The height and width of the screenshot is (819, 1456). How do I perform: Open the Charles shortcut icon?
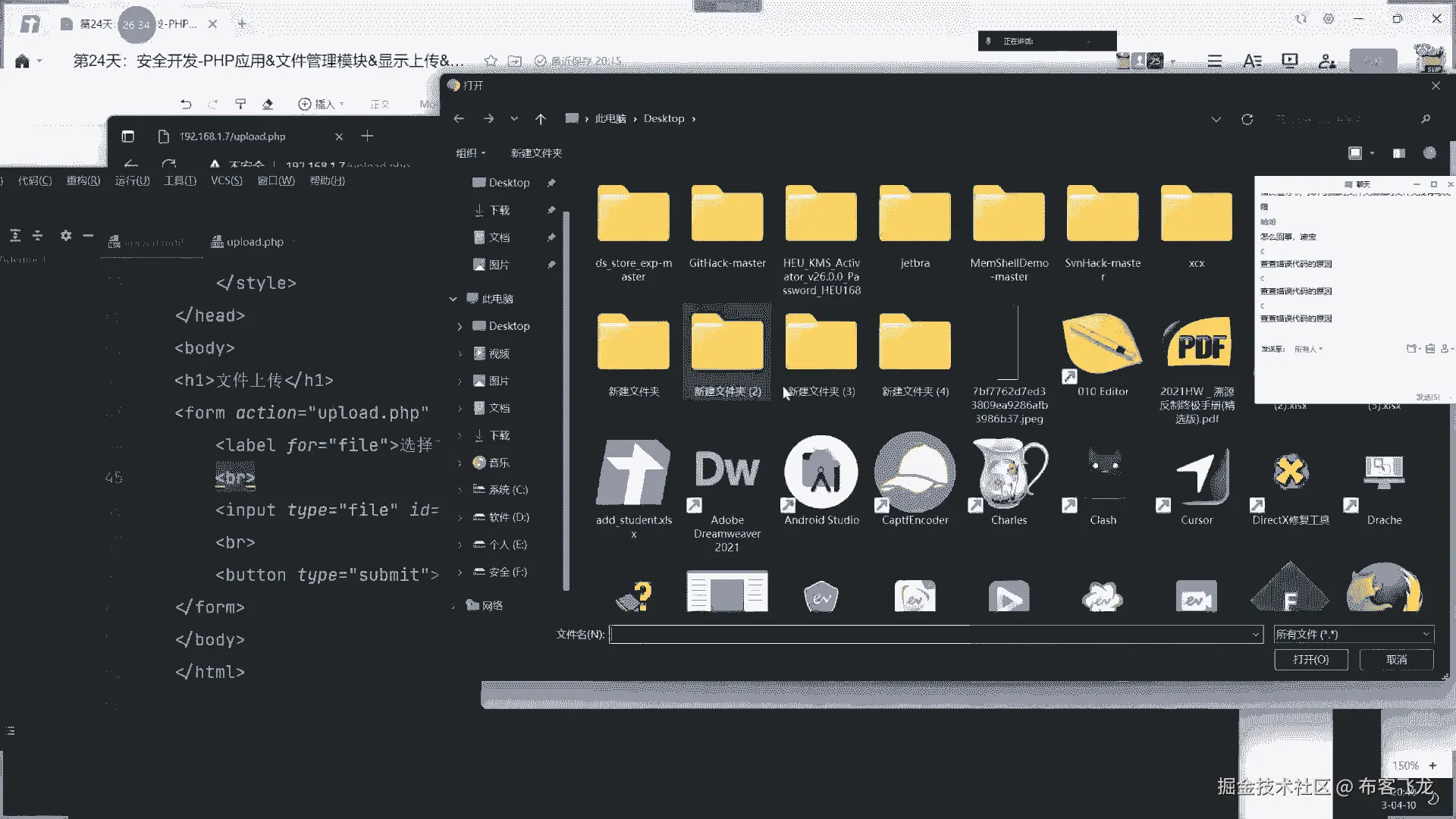tap(1009, 474)
